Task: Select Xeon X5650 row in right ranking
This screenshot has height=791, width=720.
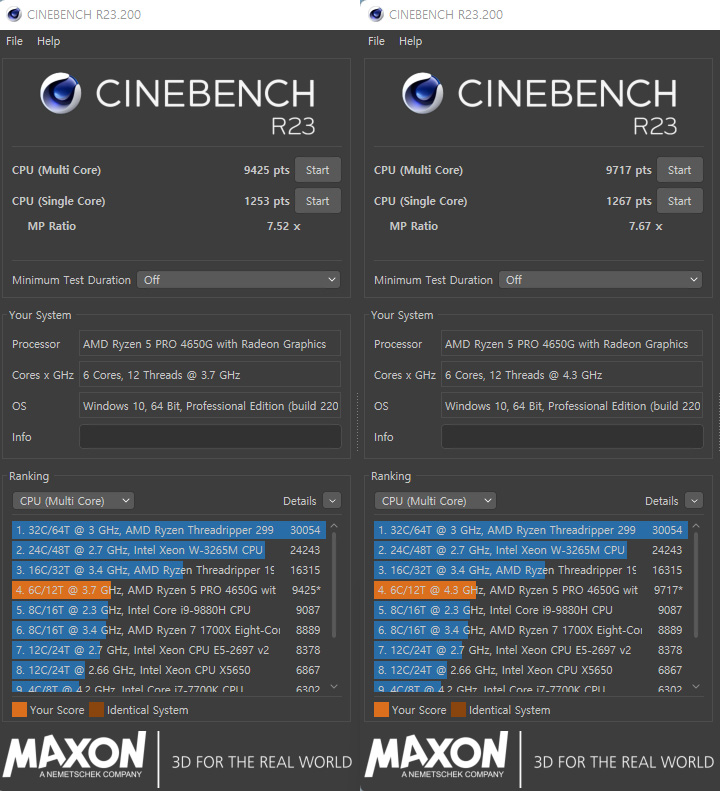Action: tap(531, 670)
